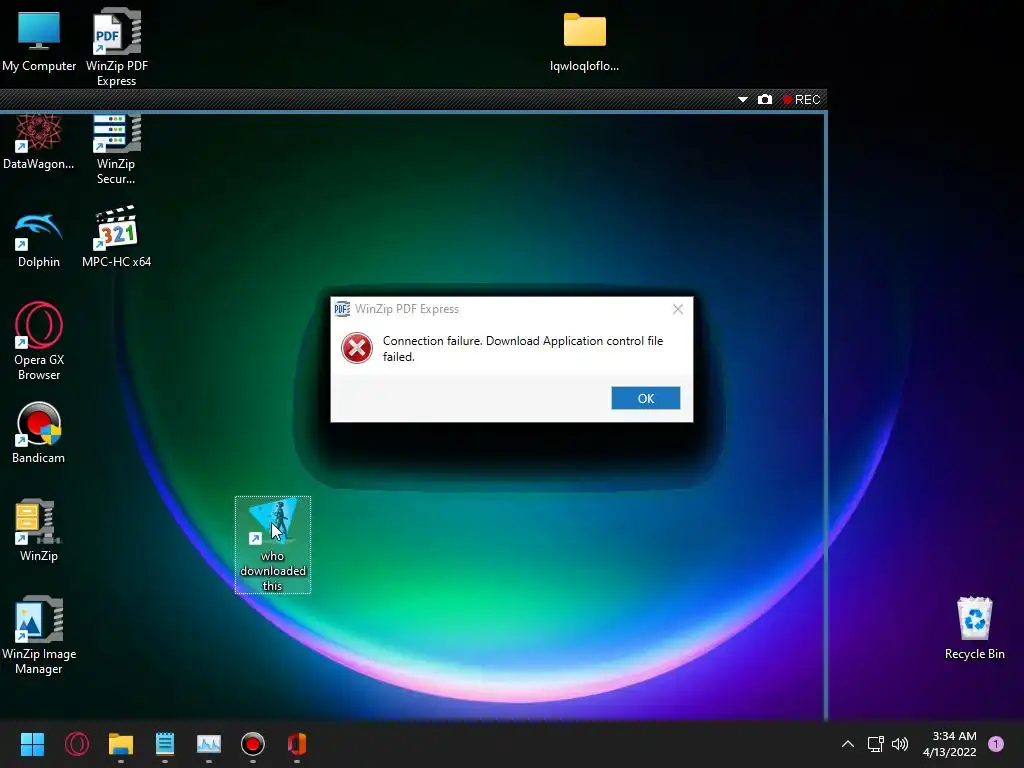This screenshot has width=1024, height=768.
Task: Open the Bandicam recorder dropdown arrow
Action: (743, 99)
